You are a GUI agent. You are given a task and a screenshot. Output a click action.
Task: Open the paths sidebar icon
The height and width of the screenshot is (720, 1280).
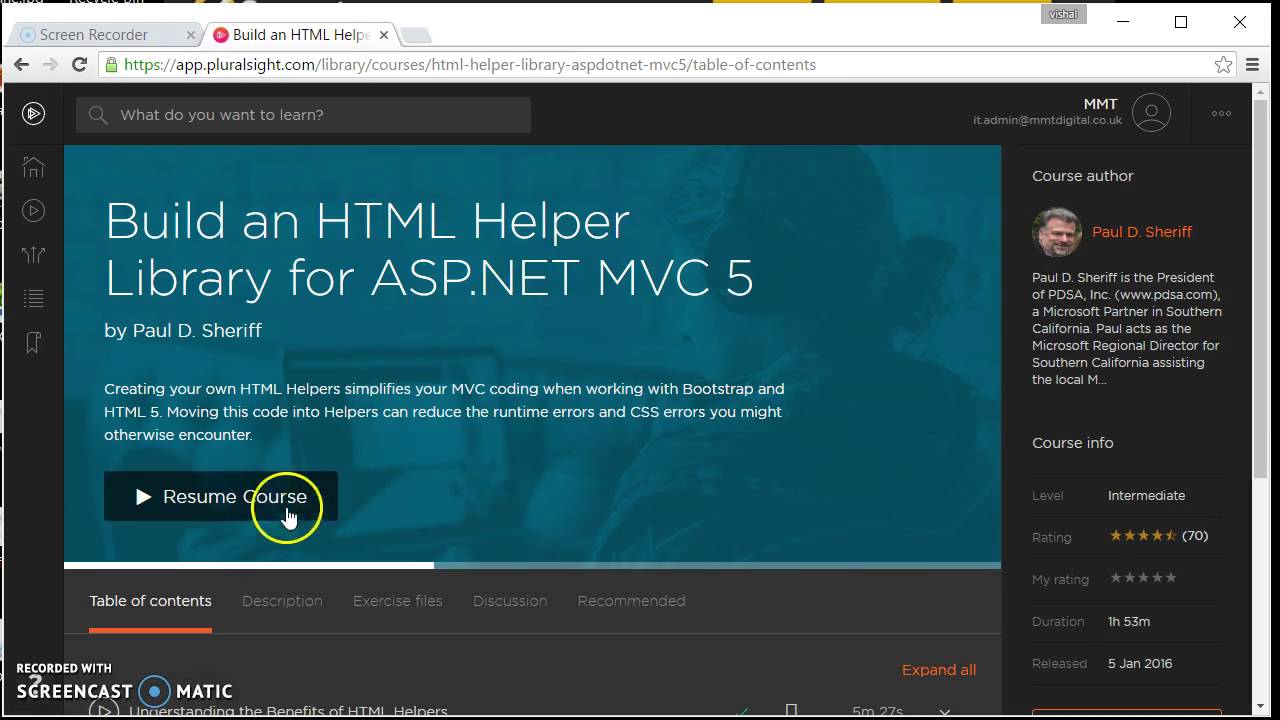34,254
